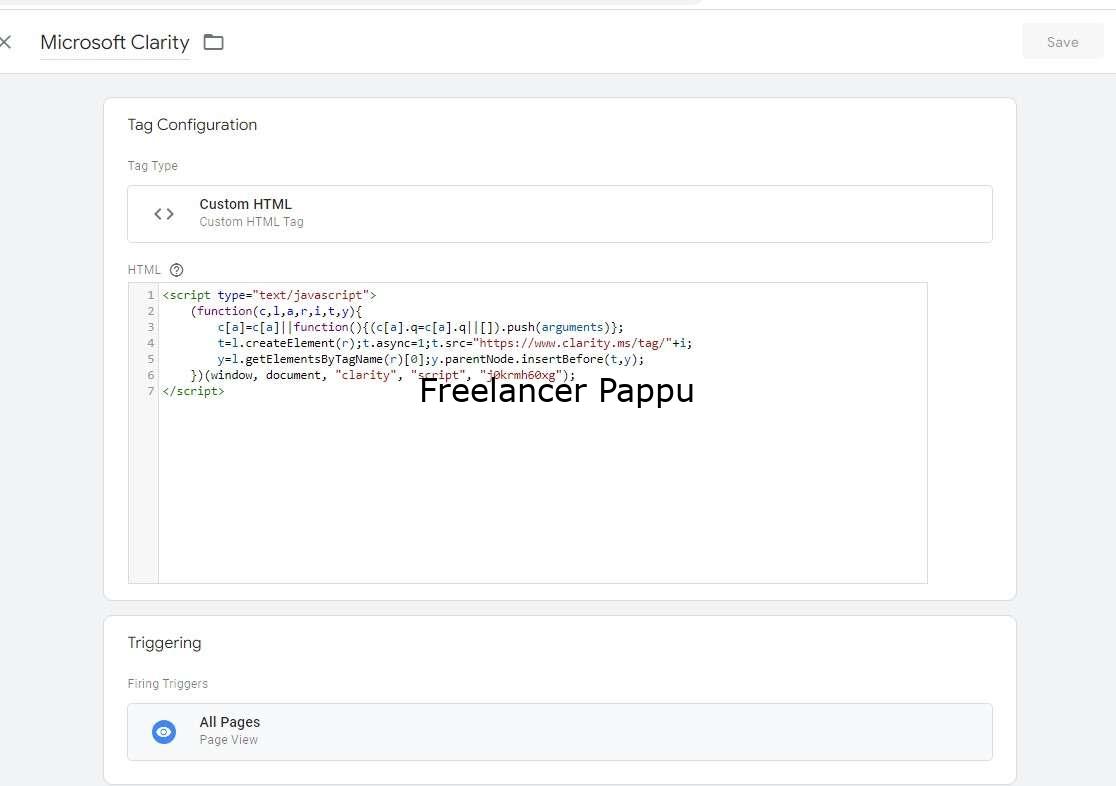Click line number 4 in the editor gutter
The height and width of the screenshot is (786, 1116).
150,343
